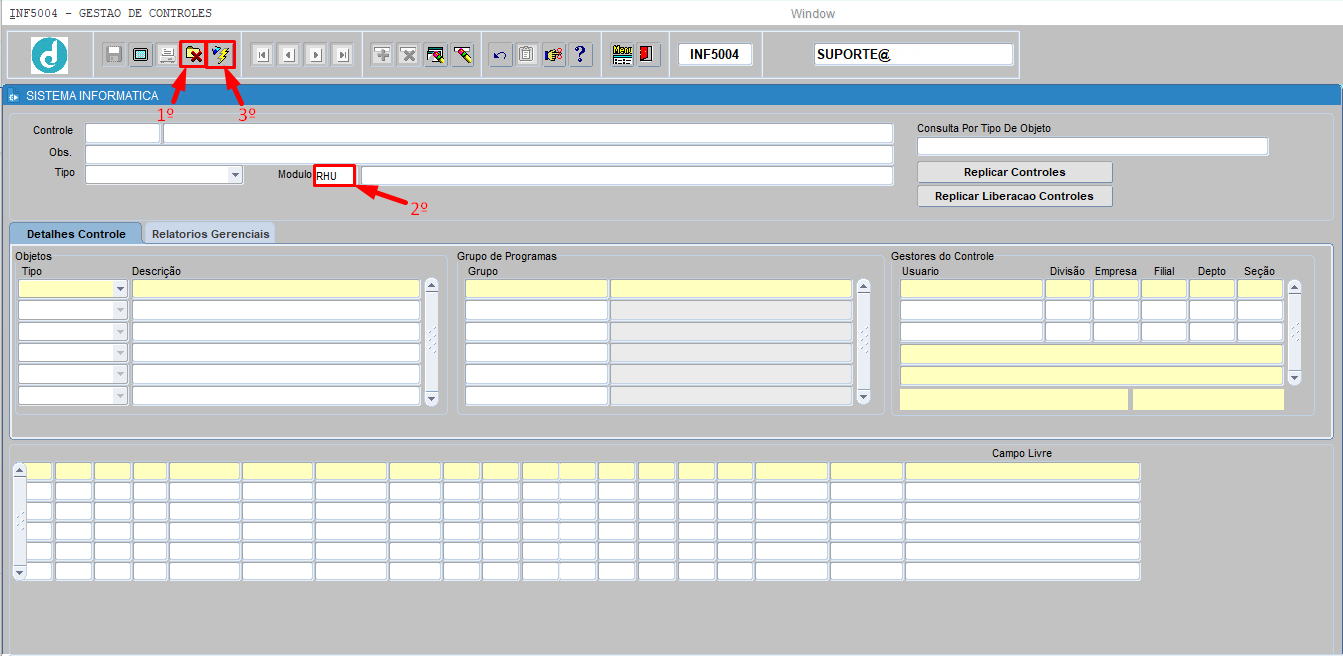The width and height of the screenshot is (1343, 656).
Task: Click the execute query lightning icon
Action: click(220, 55)
